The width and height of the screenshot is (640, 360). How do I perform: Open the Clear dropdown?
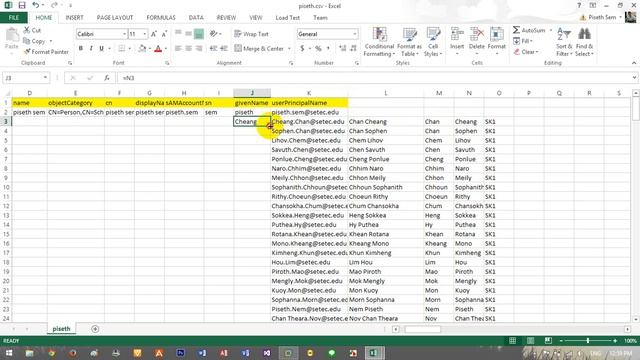(526, 52)
